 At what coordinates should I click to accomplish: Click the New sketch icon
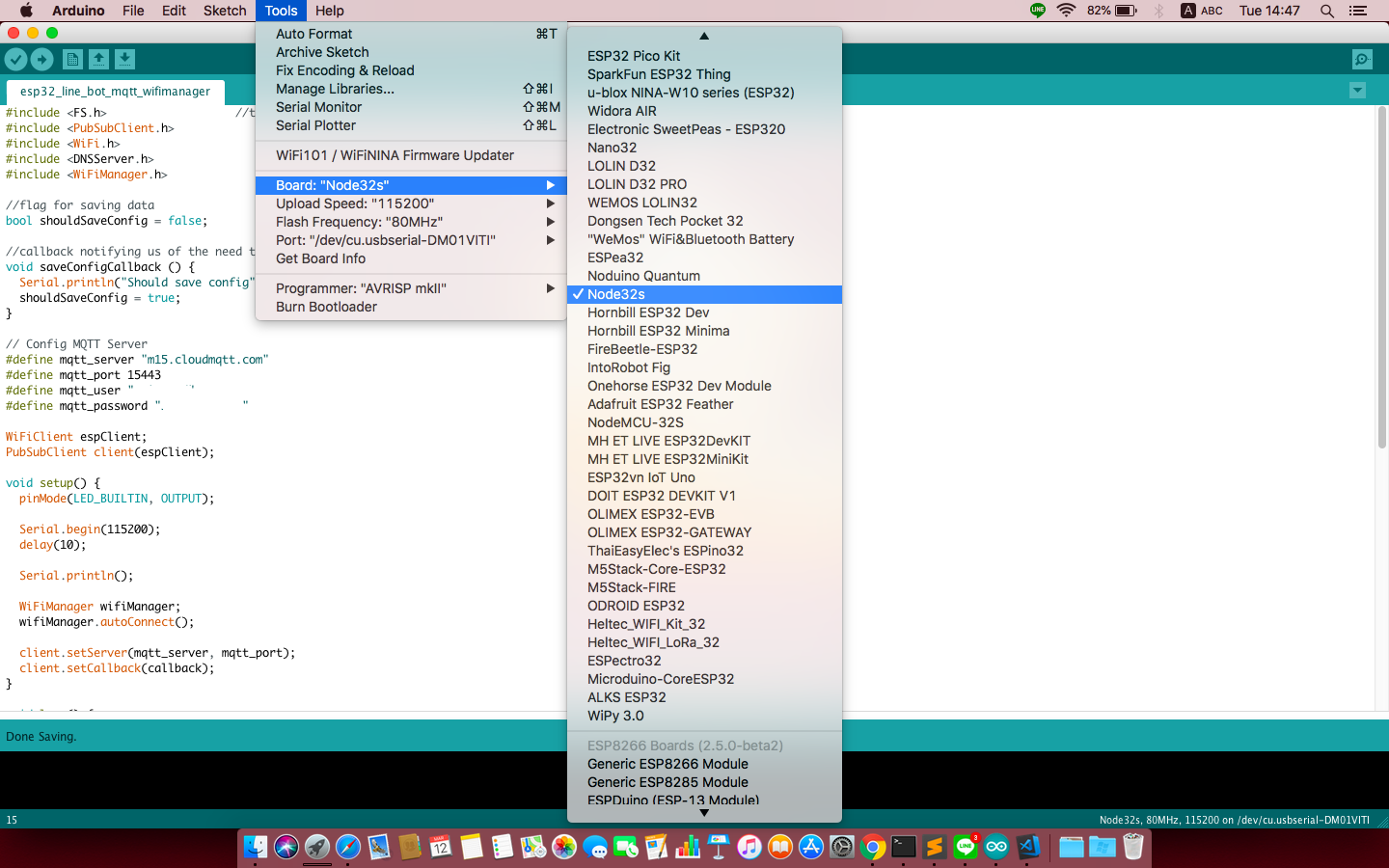click(72, 60)
